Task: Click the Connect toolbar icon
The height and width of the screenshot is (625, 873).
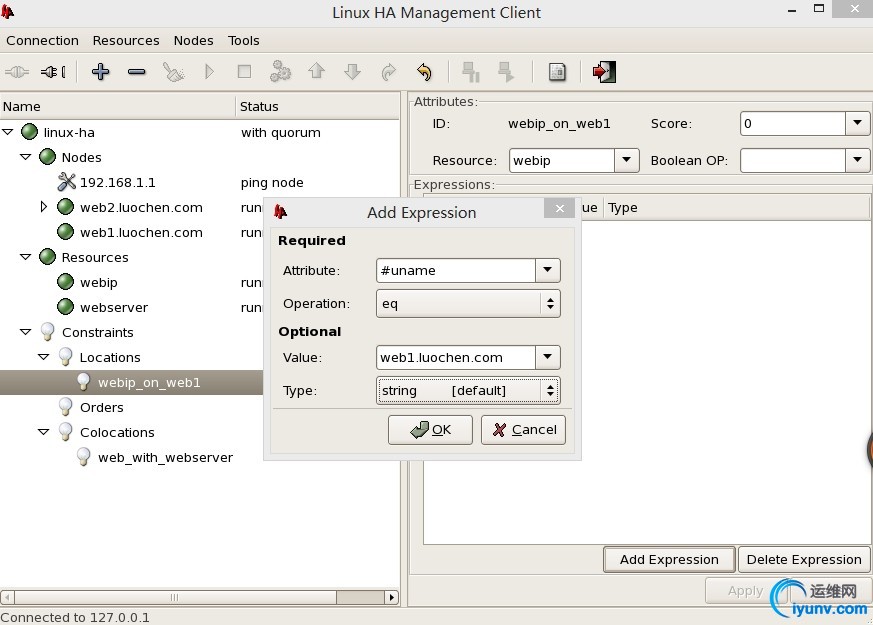Action: point(17,72)
